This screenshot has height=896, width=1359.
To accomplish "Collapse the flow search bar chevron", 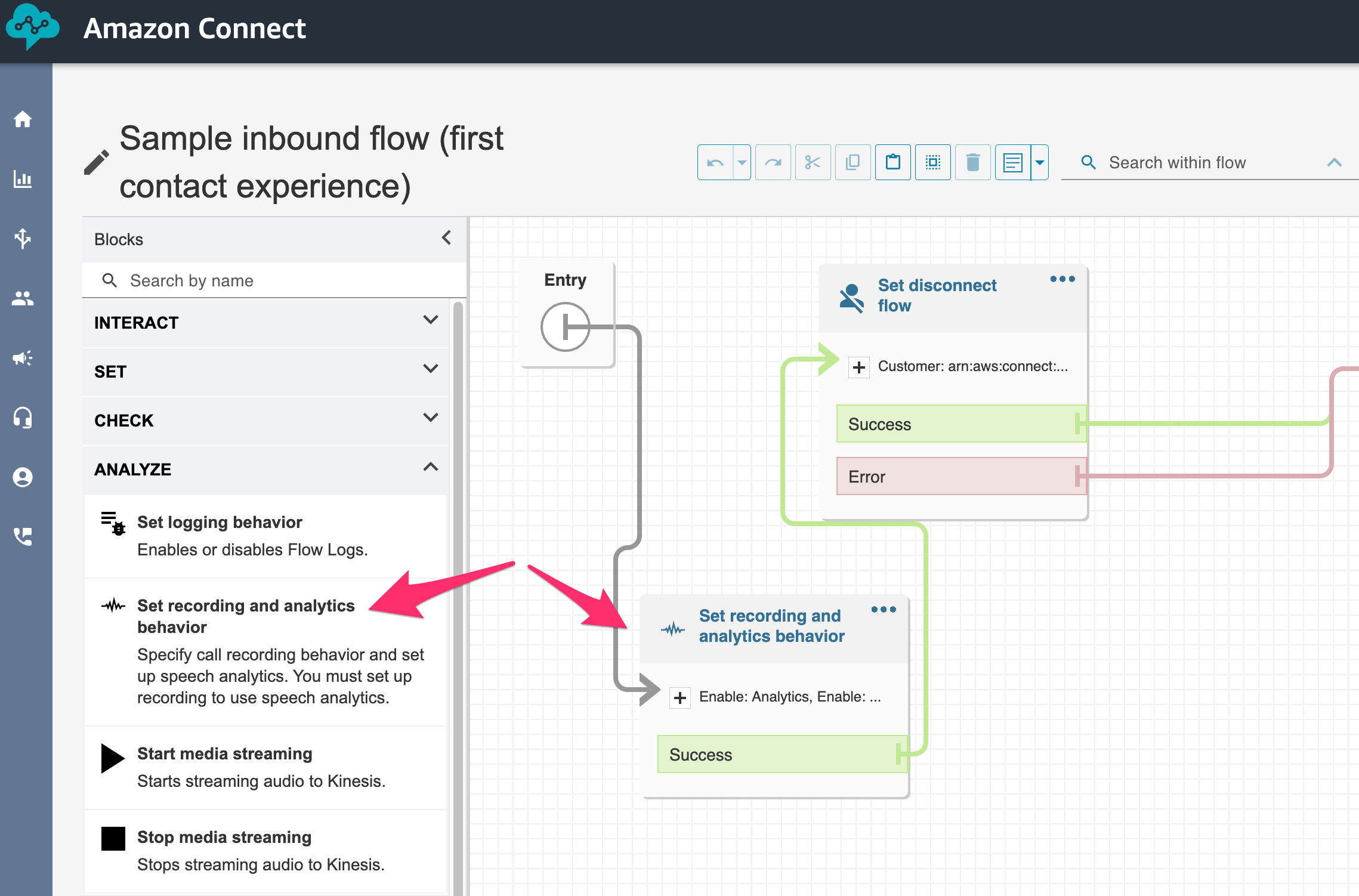I will coord(1335,162).
